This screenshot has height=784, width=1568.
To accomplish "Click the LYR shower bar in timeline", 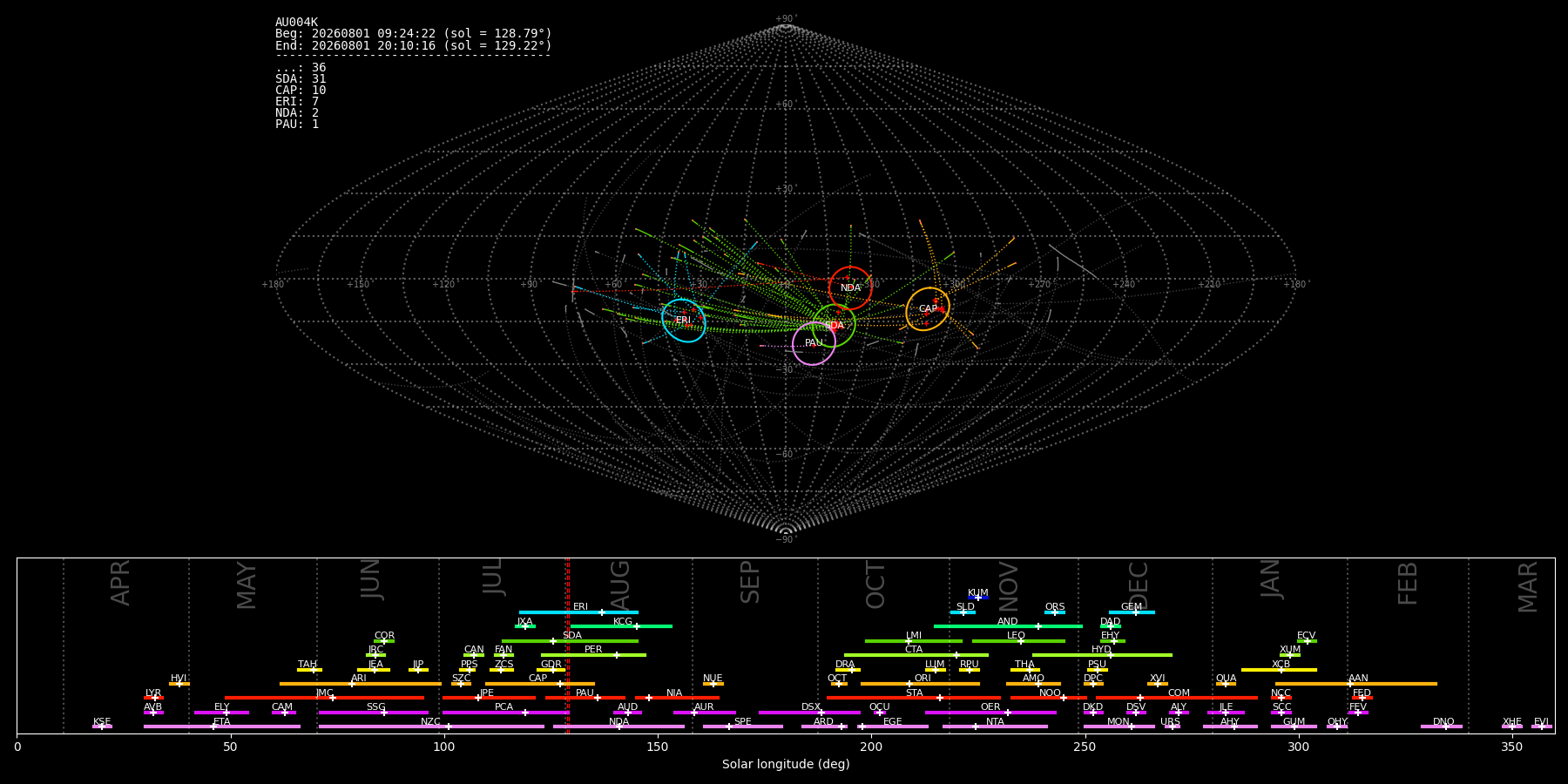I will click(153, 698).
